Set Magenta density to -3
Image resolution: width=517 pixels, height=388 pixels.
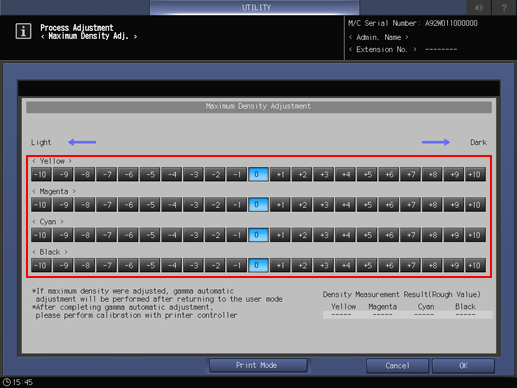tap(193, 205)
